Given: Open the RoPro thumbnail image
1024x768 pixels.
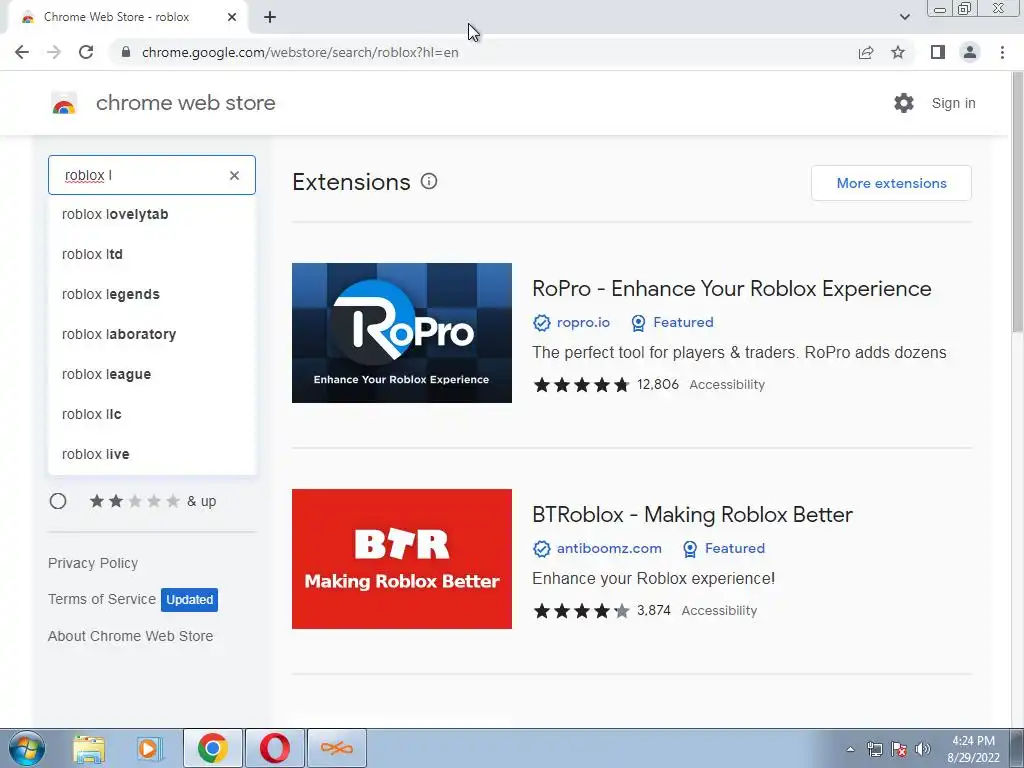Looking at the screenshot, I should point(402,333).
